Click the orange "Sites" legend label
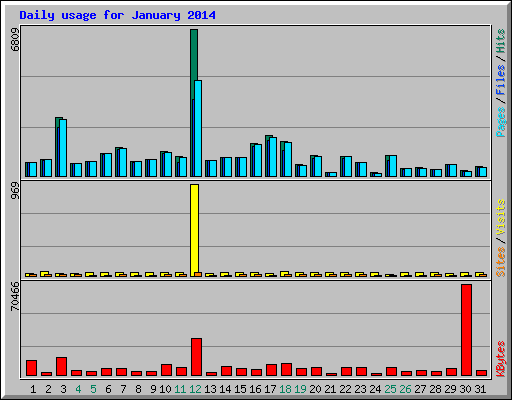The height and width of the screenshot is (400, 512). [500, 262]
